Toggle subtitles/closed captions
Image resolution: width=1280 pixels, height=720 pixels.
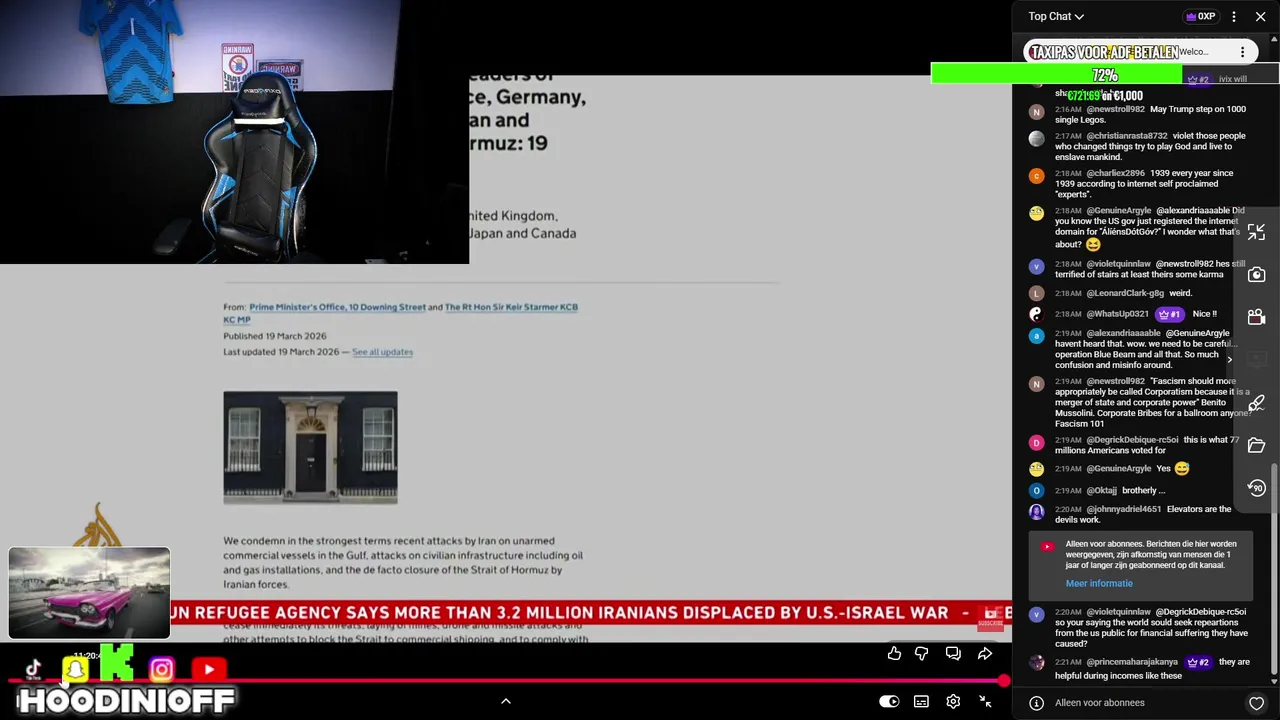tap(921, 701)
